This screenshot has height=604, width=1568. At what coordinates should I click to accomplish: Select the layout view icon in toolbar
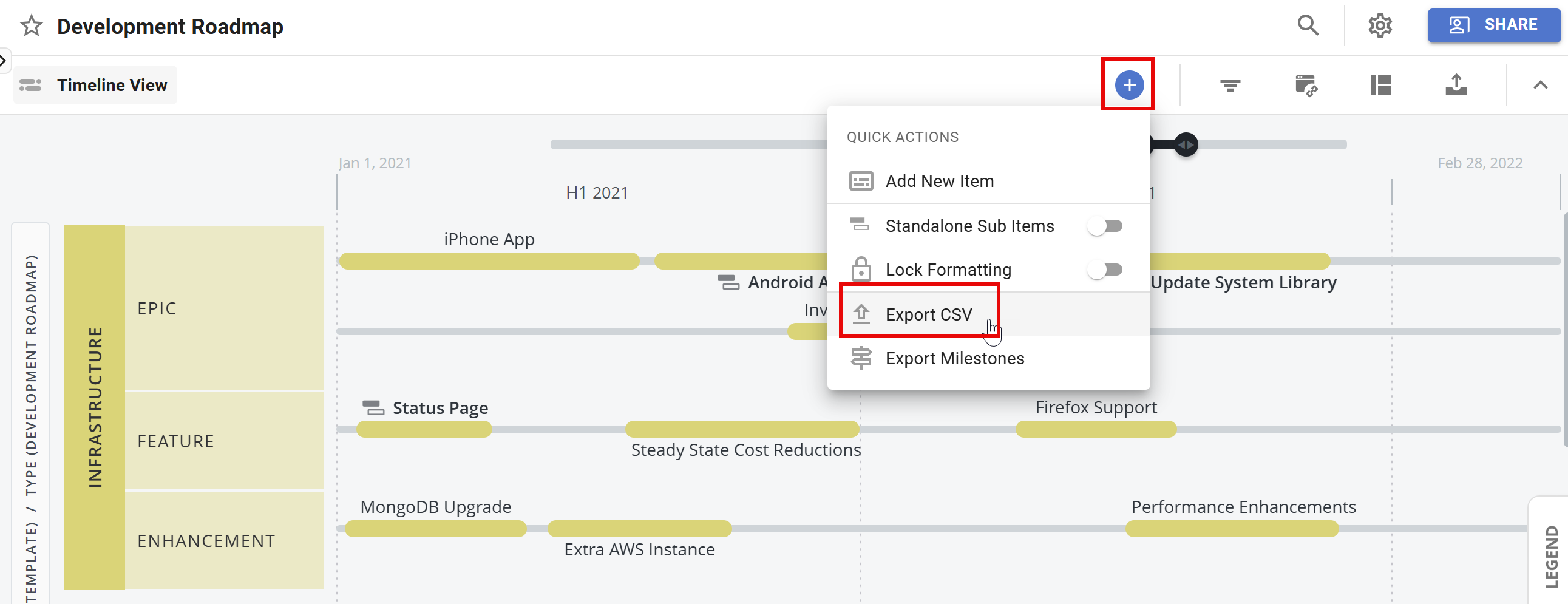pos(1381,85)
